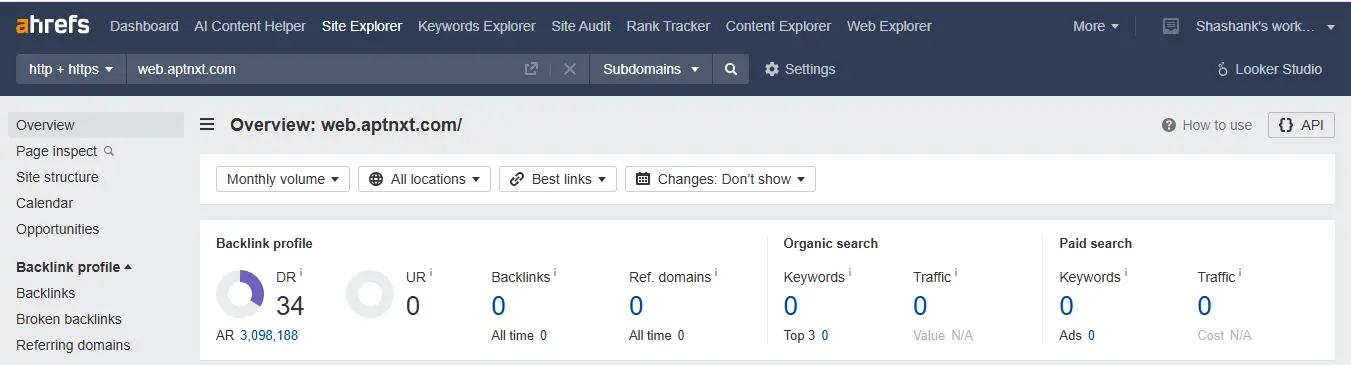1351x365 pixels.
Task: Click Paid search Keywords value 0
Action: pyautogui.click(x=1066, y=306)
